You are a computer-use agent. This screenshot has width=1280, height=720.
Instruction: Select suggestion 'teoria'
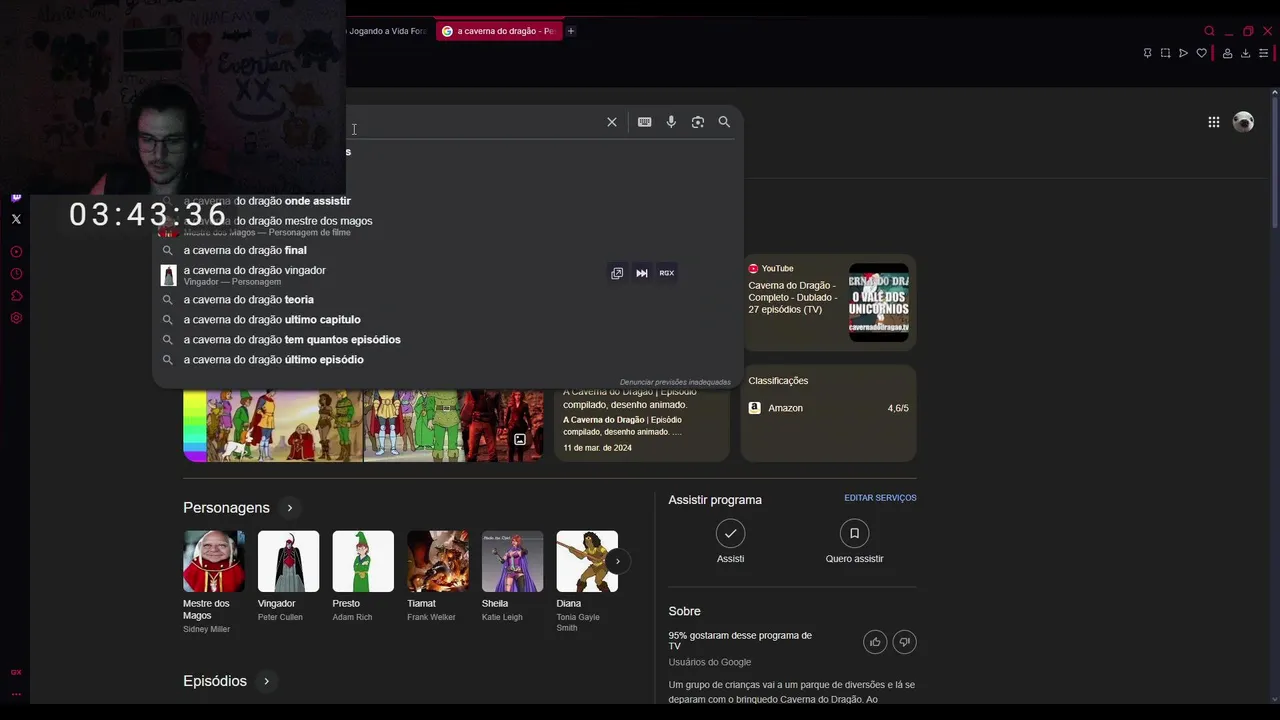pyautogui.click(x=448, y=300)
